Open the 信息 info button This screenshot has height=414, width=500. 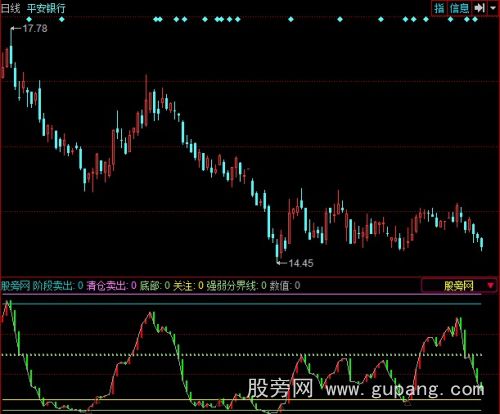(x=459, y=8)
